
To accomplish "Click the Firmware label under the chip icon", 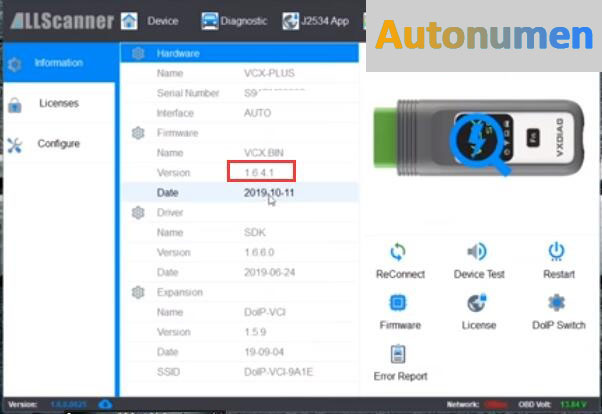I will [x=400, y=325].
